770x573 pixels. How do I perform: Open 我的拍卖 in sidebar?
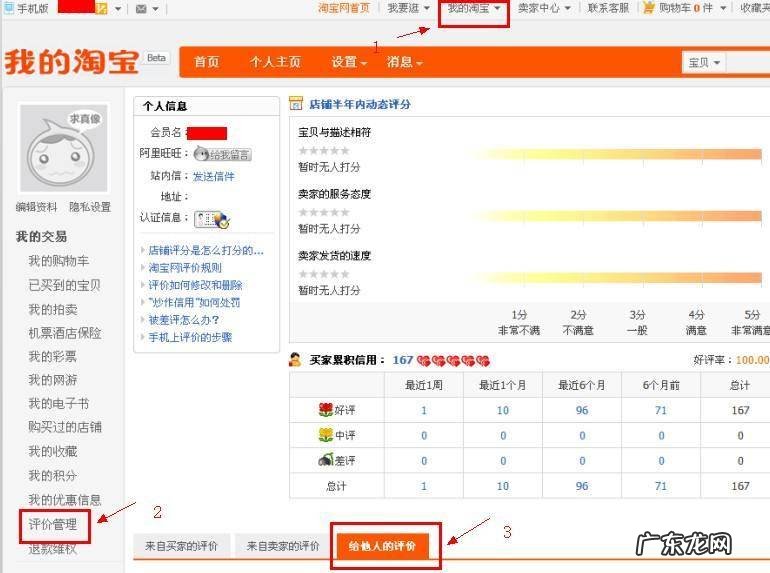click(x=53, y=309)
